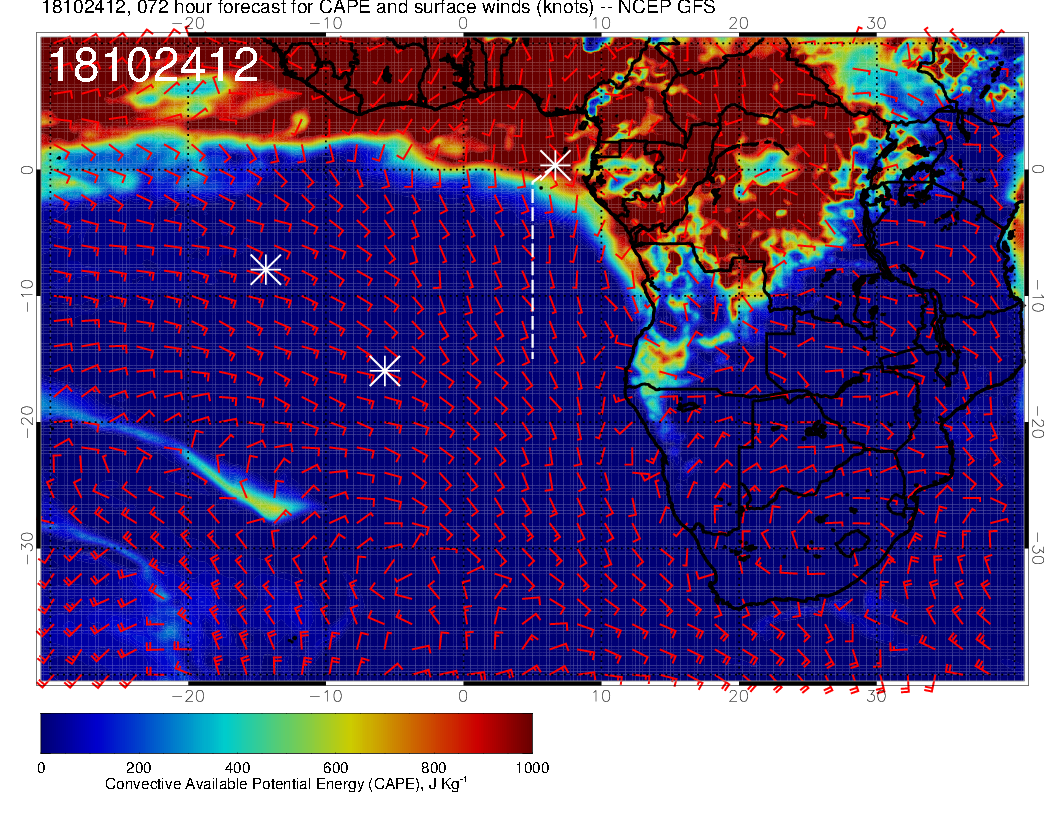Image resolution: width=1056 pixels, height=816 pixels.
Task: Pick the dark blue end of the CAPE colorbar
Action: (x=50, y=733)
